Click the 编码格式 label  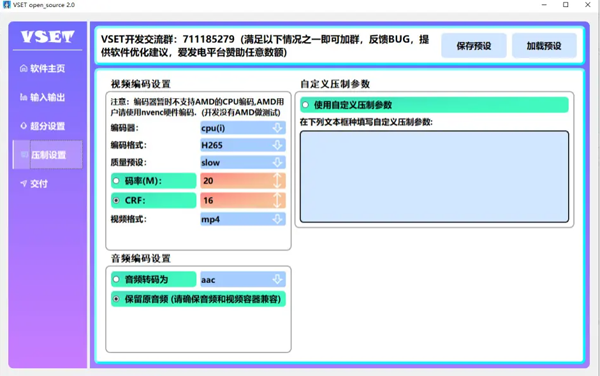pyautogui.click(x=128, y=145)
